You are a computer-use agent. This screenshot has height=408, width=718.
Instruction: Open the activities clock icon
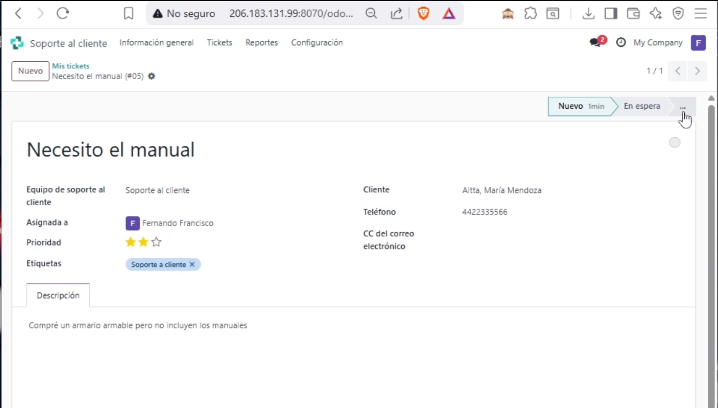click(x=621, y=43)
